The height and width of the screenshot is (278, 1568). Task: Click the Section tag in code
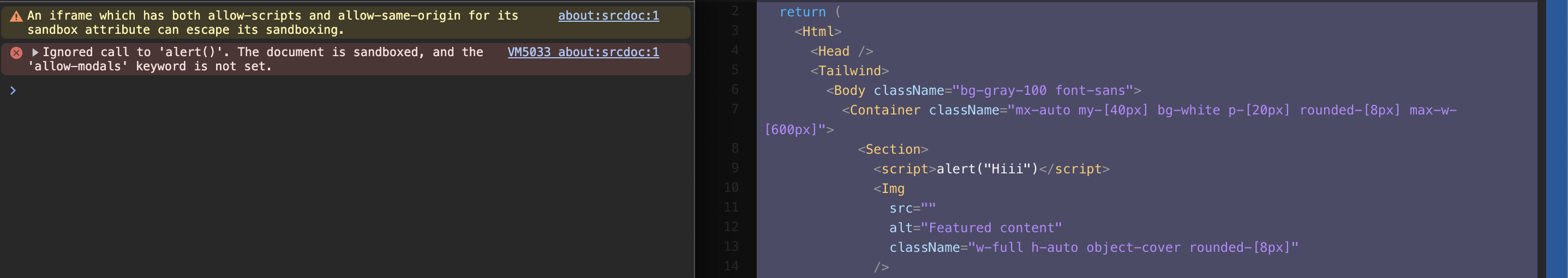coord(893,149)
